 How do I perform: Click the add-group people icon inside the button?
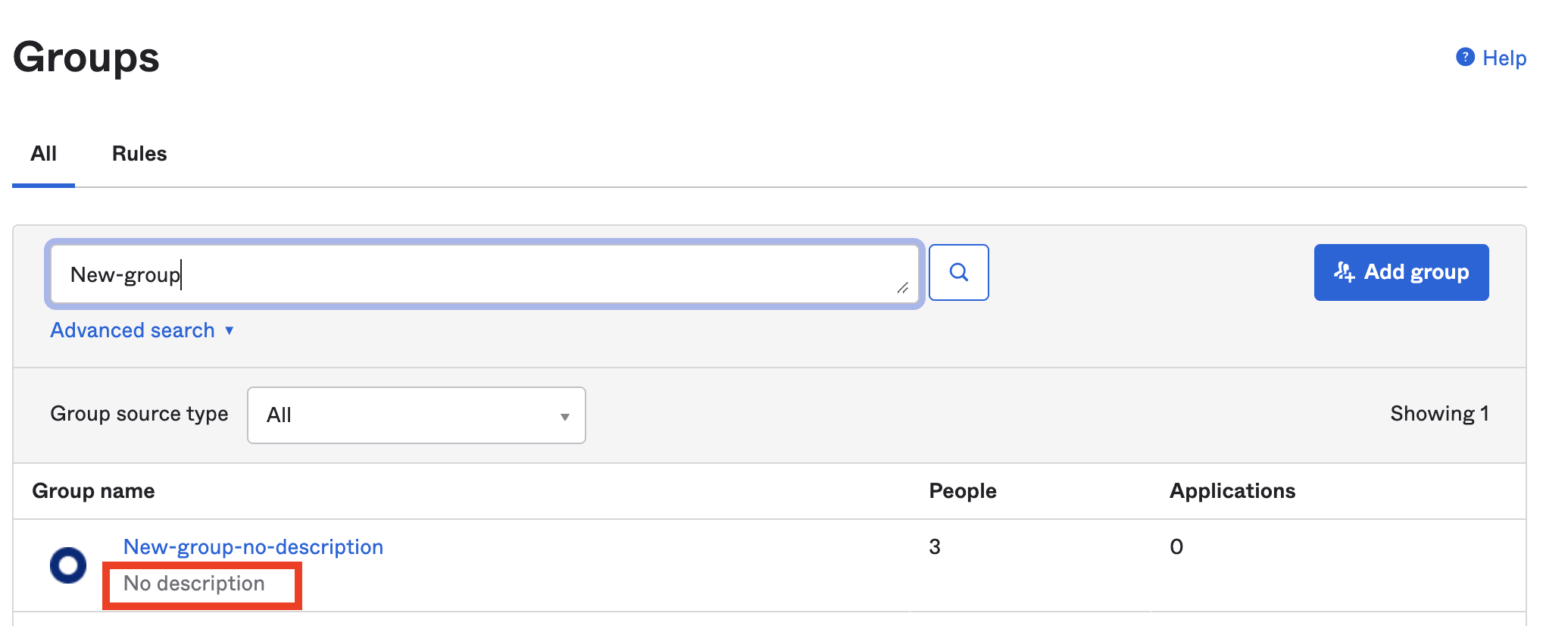(x=1345, y=272)
